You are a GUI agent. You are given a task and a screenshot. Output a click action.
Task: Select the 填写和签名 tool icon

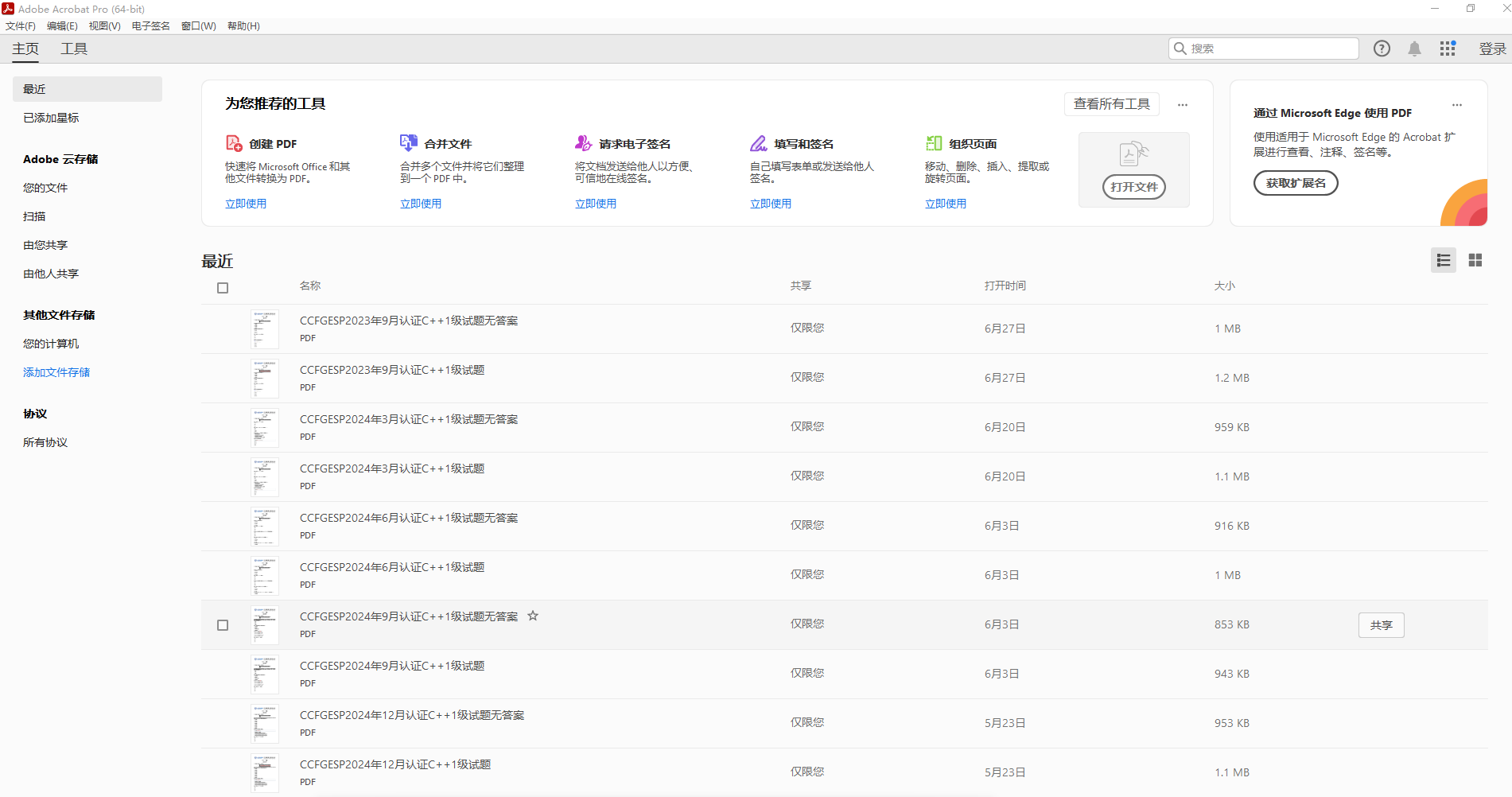point(759,142)
